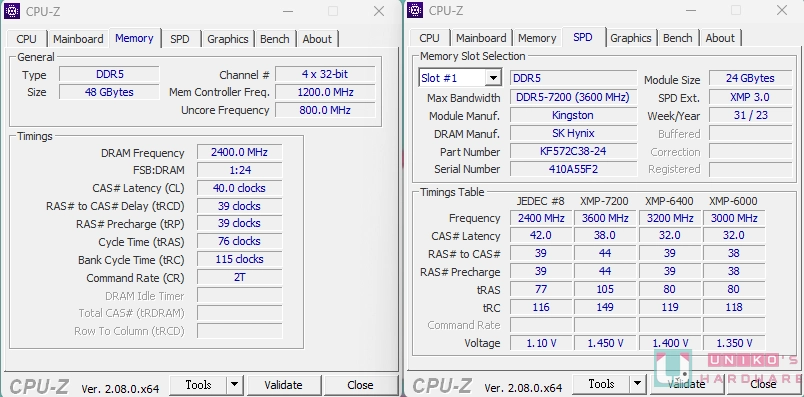Screen dimensions: 804x397
Task: Click the DDR5 memory Type field
Action: click(109, 74)
